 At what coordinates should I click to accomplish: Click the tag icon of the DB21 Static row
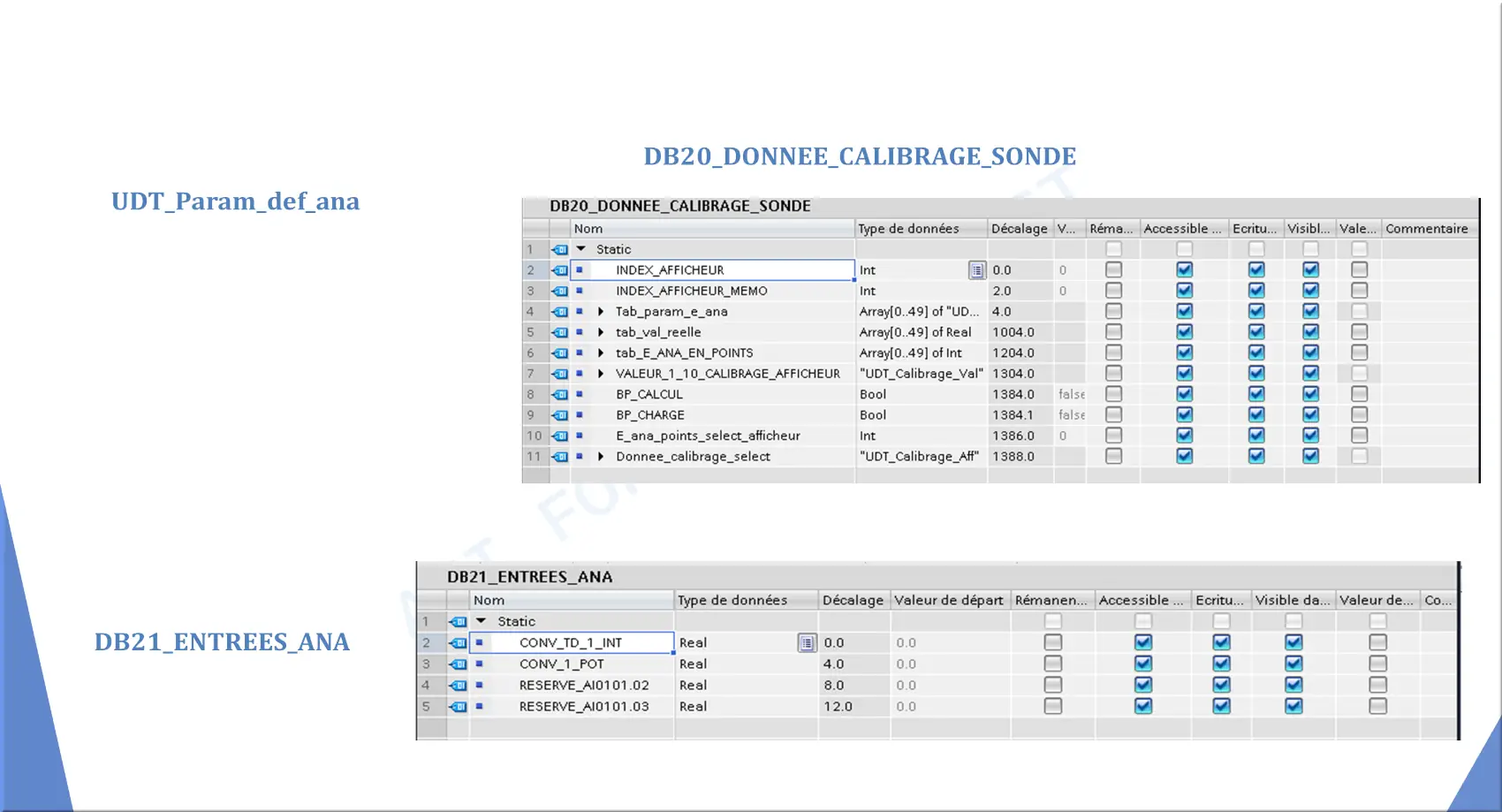[x=458, y=622]
